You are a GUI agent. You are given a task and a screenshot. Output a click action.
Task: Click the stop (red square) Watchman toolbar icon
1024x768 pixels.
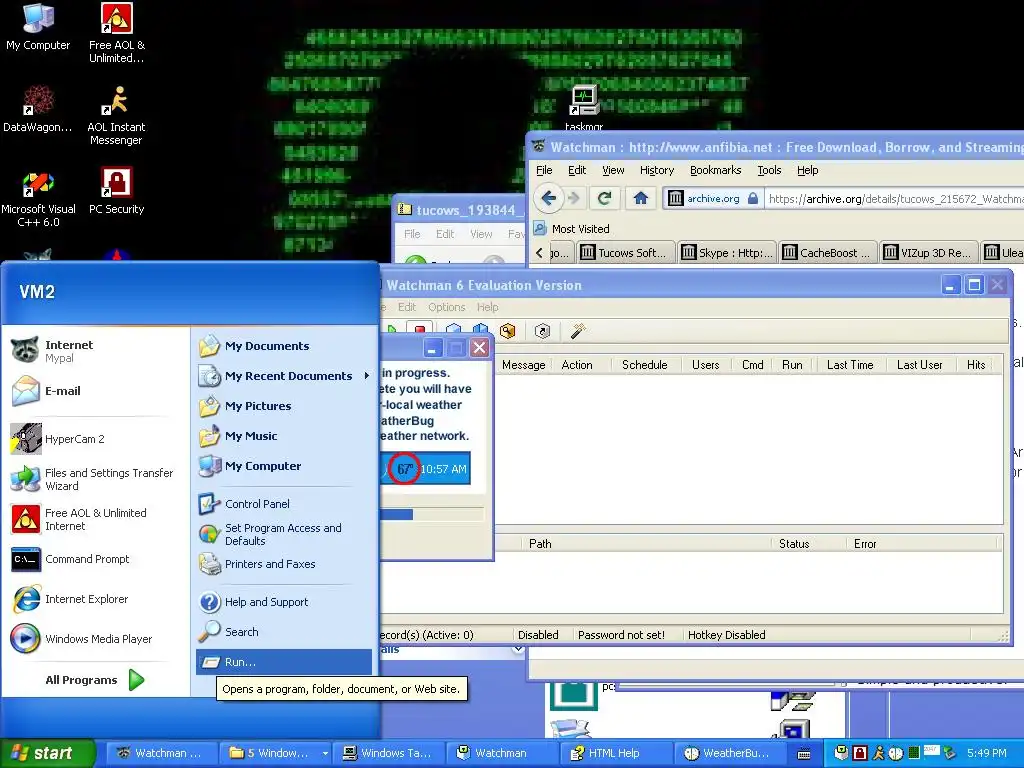point(420,331)
